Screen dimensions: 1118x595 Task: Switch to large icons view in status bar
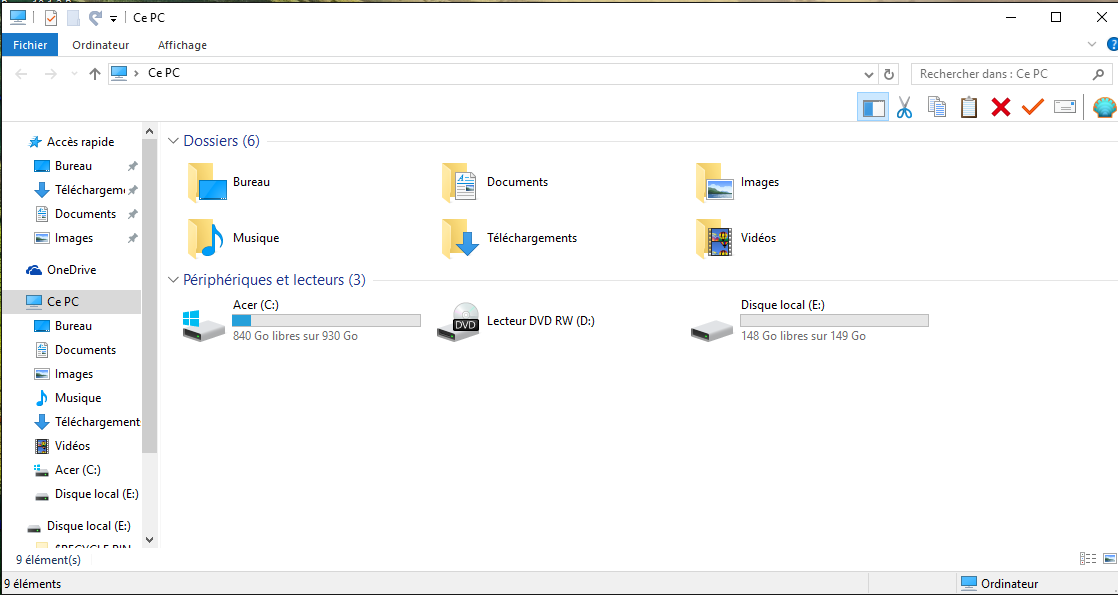(x=1109, y=559)
